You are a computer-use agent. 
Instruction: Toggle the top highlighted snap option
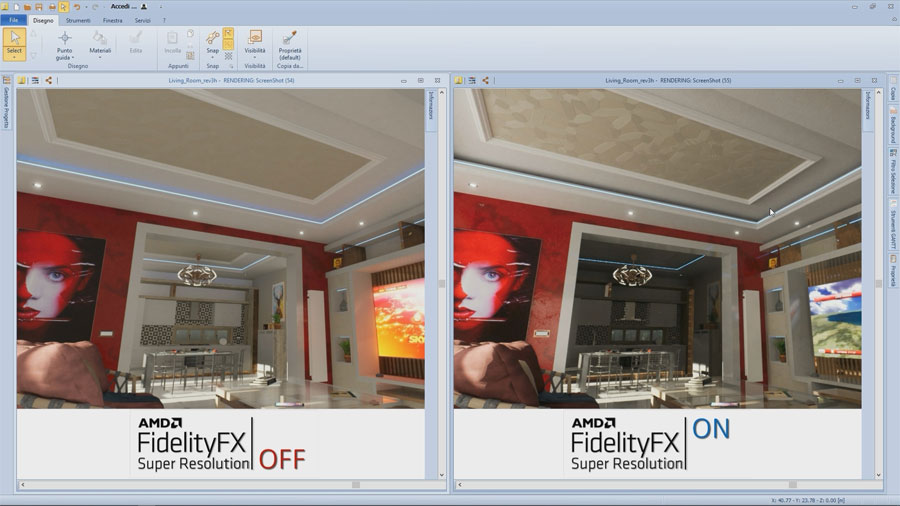pyautogui.click(x=228, y=33)
